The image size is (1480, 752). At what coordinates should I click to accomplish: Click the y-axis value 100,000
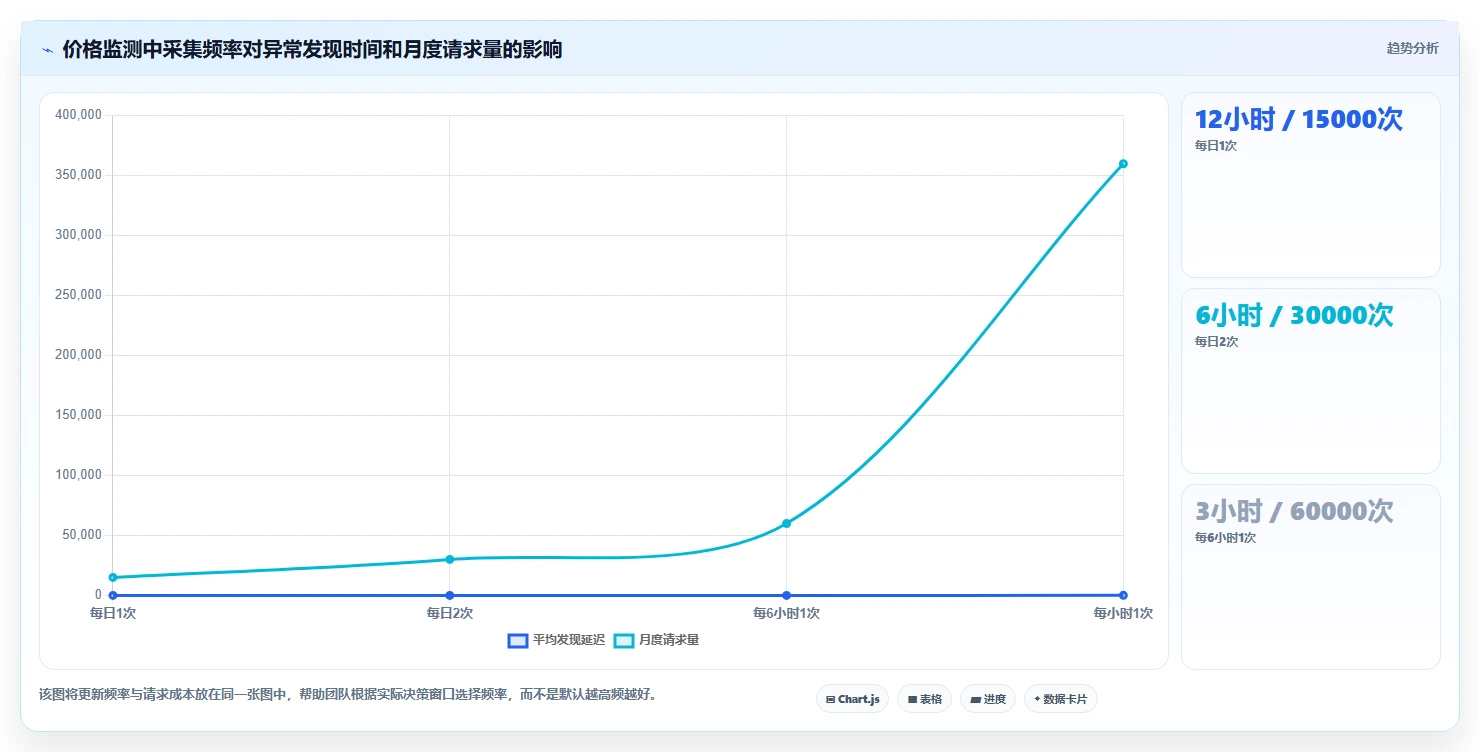(79, 475)
